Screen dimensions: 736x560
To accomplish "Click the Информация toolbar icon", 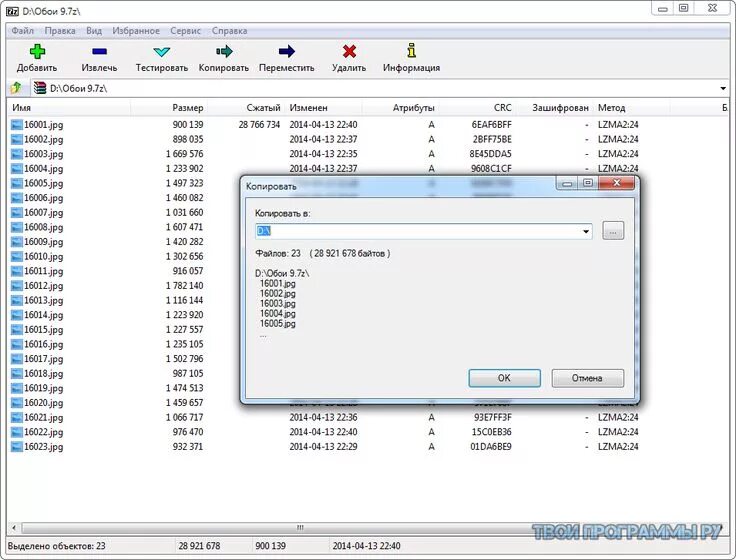I will pos(412,51).
